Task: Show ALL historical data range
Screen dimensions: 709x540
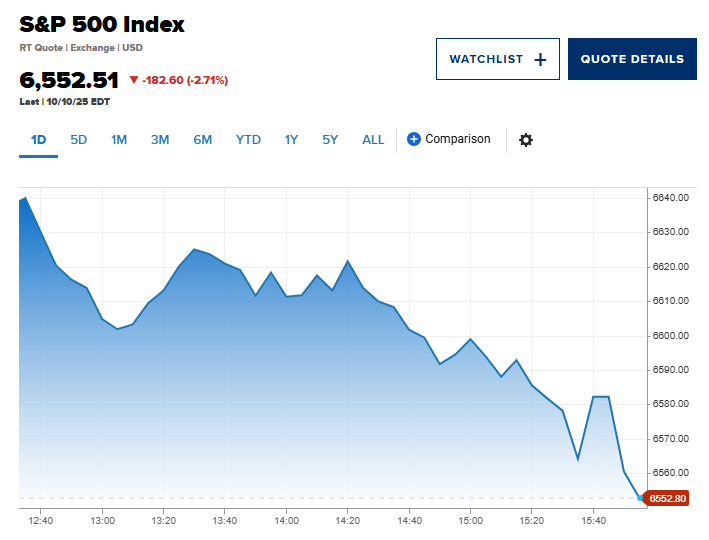Action: pos(373,140)
